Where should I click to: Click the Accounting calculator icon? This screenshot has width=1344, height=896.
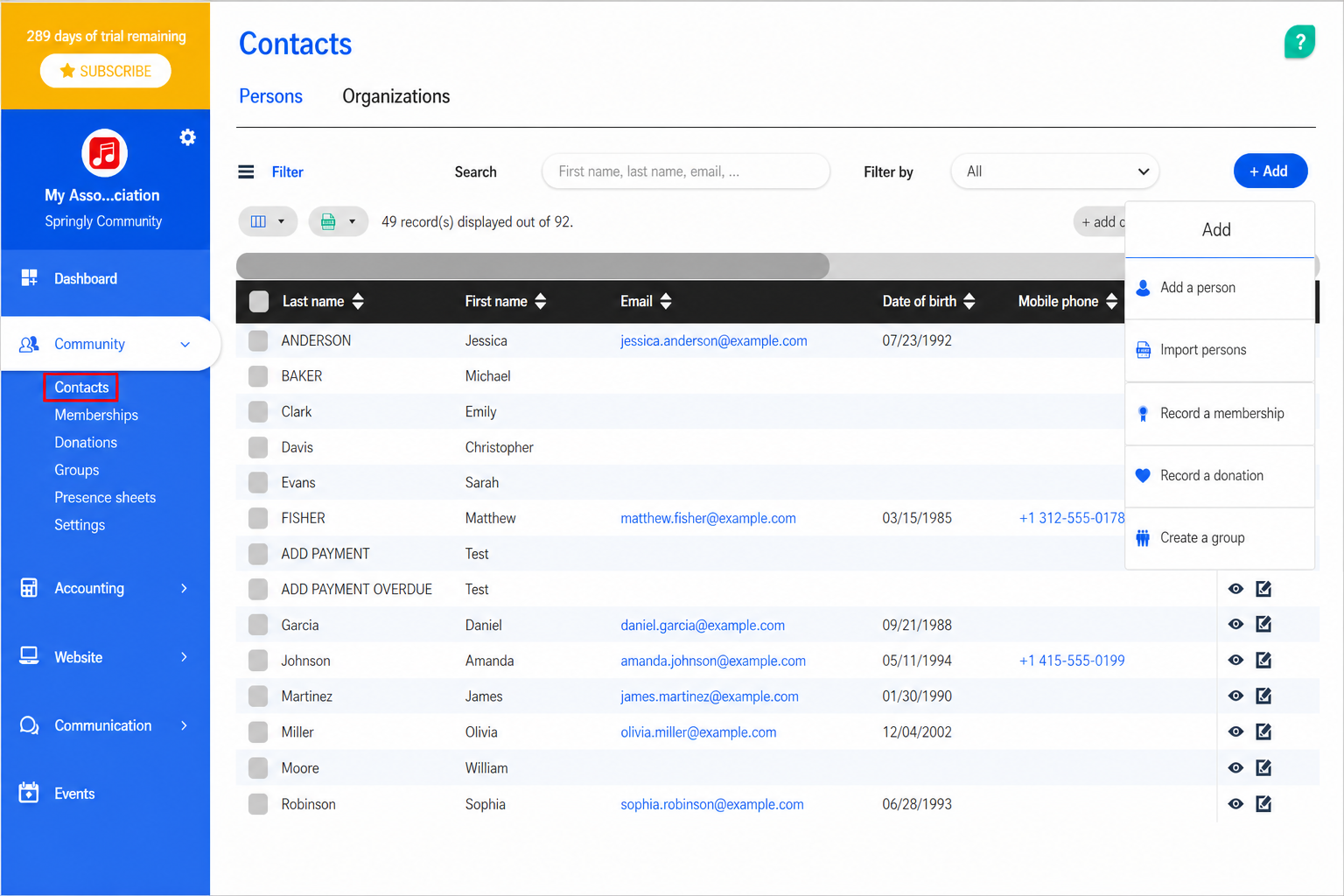29,588
